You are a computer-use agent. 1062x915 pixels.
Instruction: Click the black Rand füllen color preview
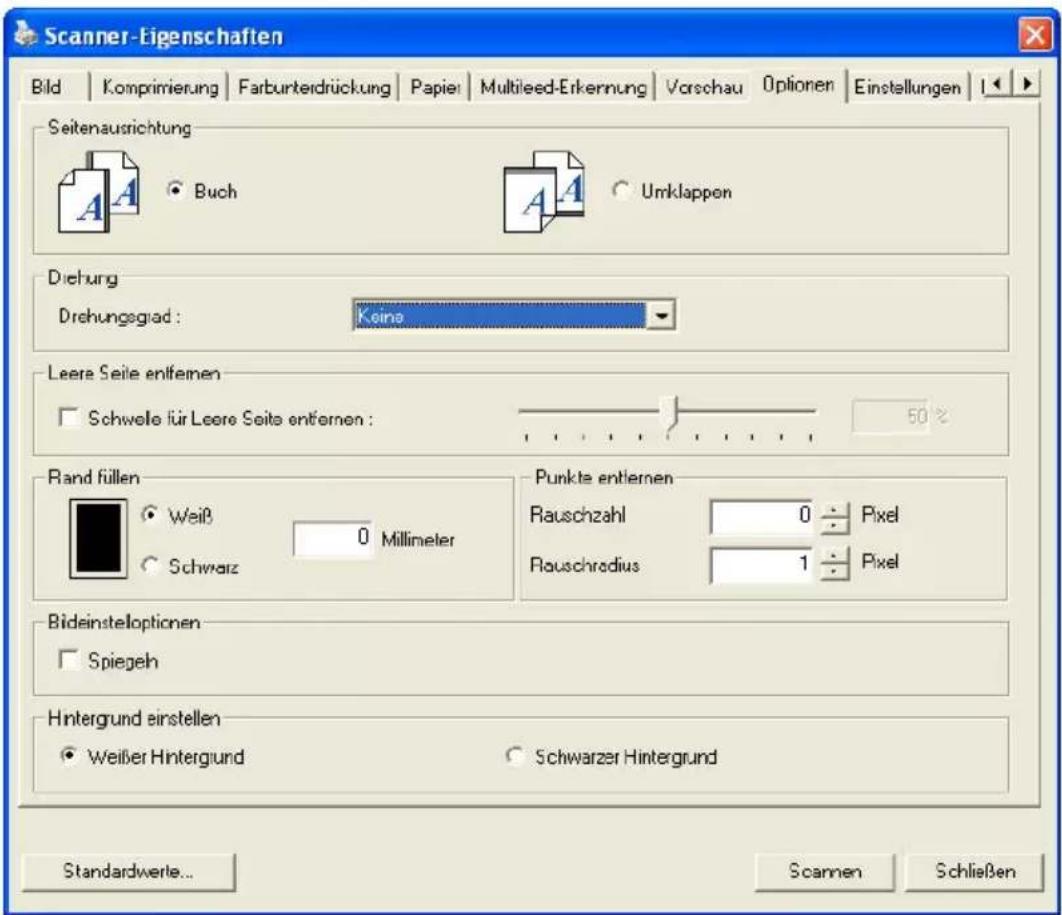click(x=98, y=538)
